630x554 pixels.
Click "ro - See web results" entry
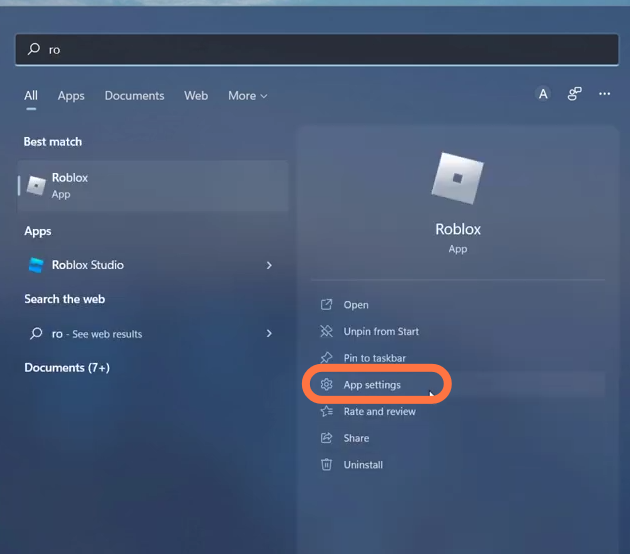tap(97, 334)
